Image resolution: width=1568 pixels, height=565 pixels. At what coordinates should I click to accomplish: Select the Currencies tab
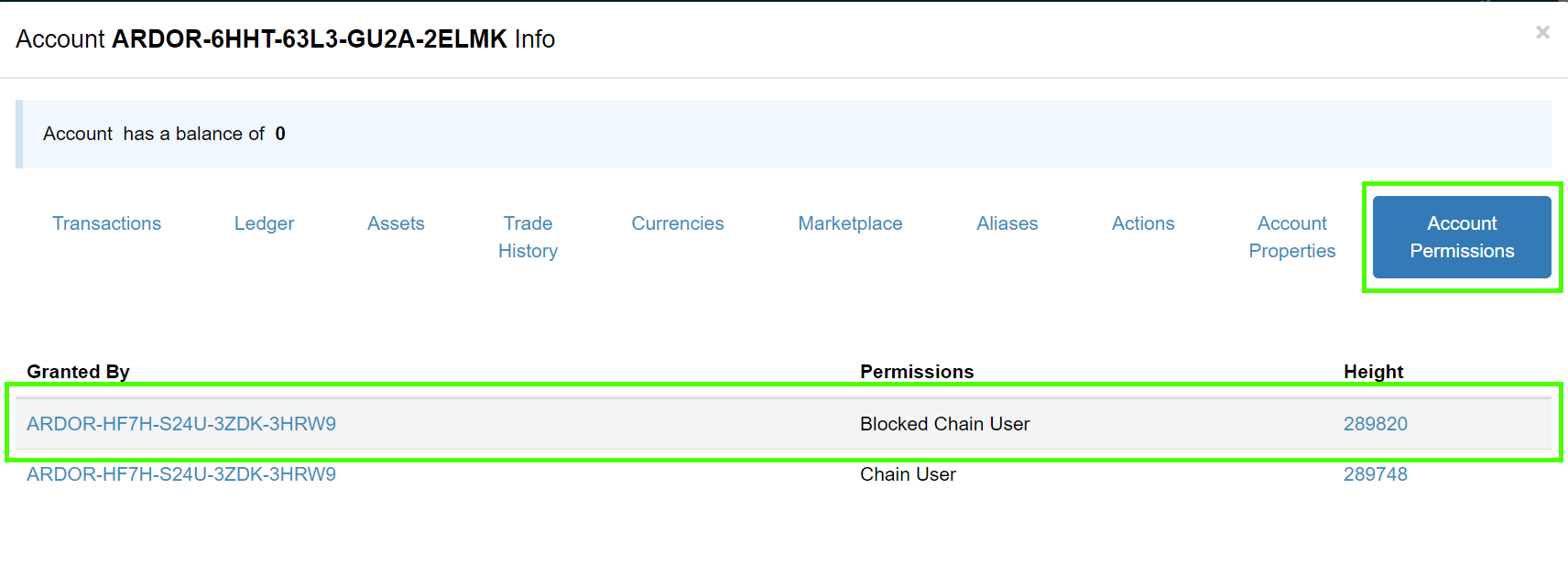pos(677,223)
